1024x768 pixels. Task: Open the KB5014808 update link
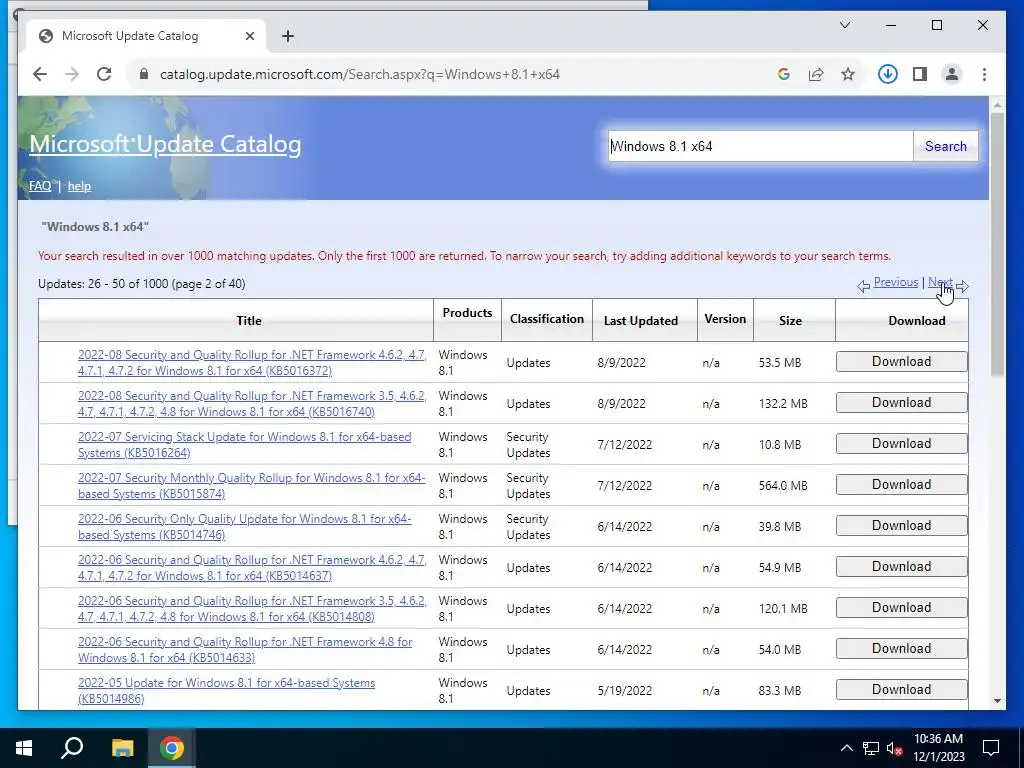coord(252,609)
